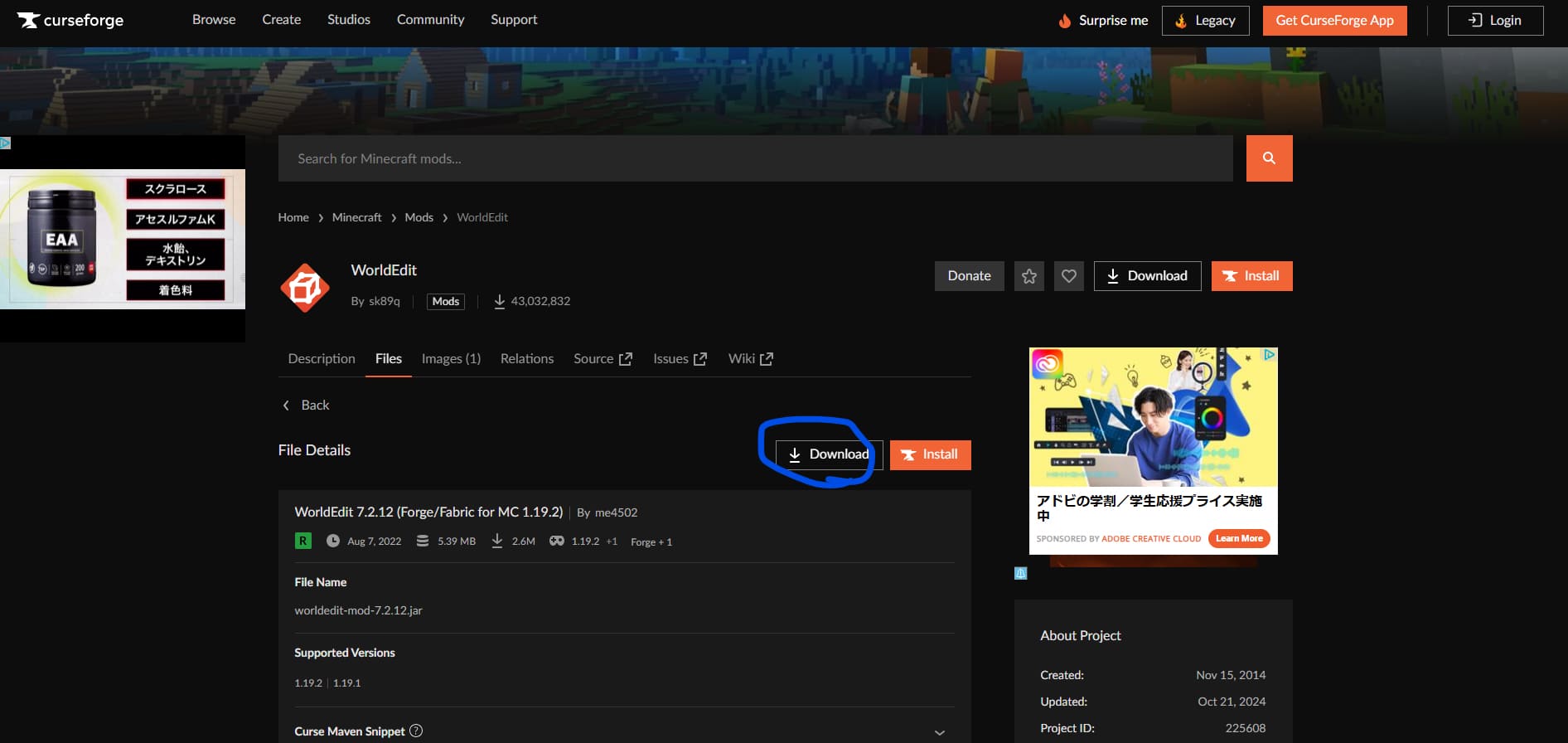Viewport: 1568px width, 743px height.
Task: Star the WorldEdit project
Action: point(1029,276)
